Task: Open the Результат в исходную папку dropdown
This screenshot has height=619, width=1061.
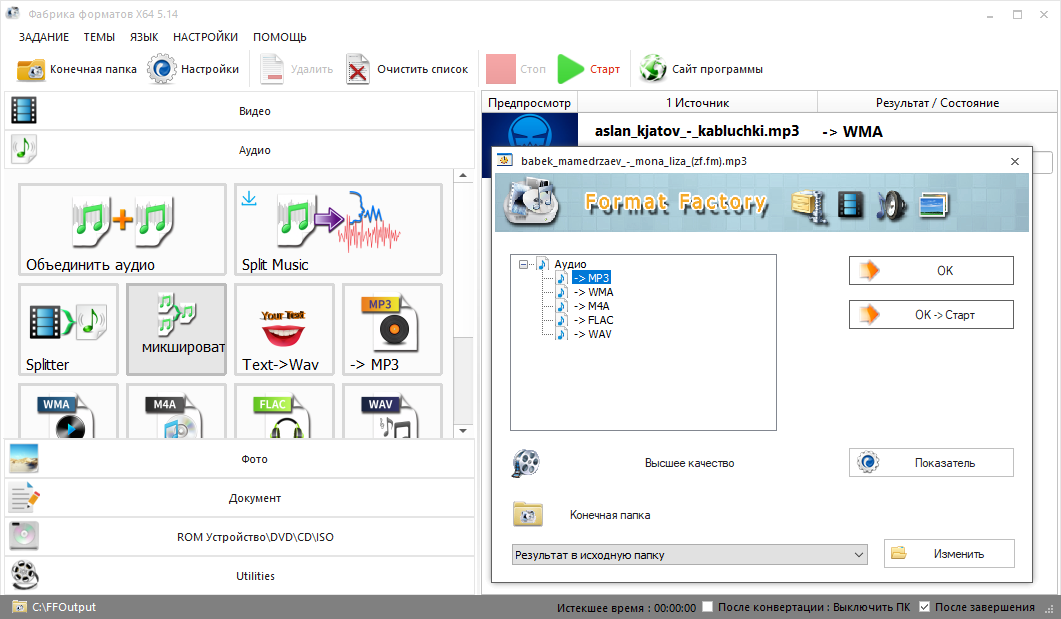Action: tap(690, 555)
